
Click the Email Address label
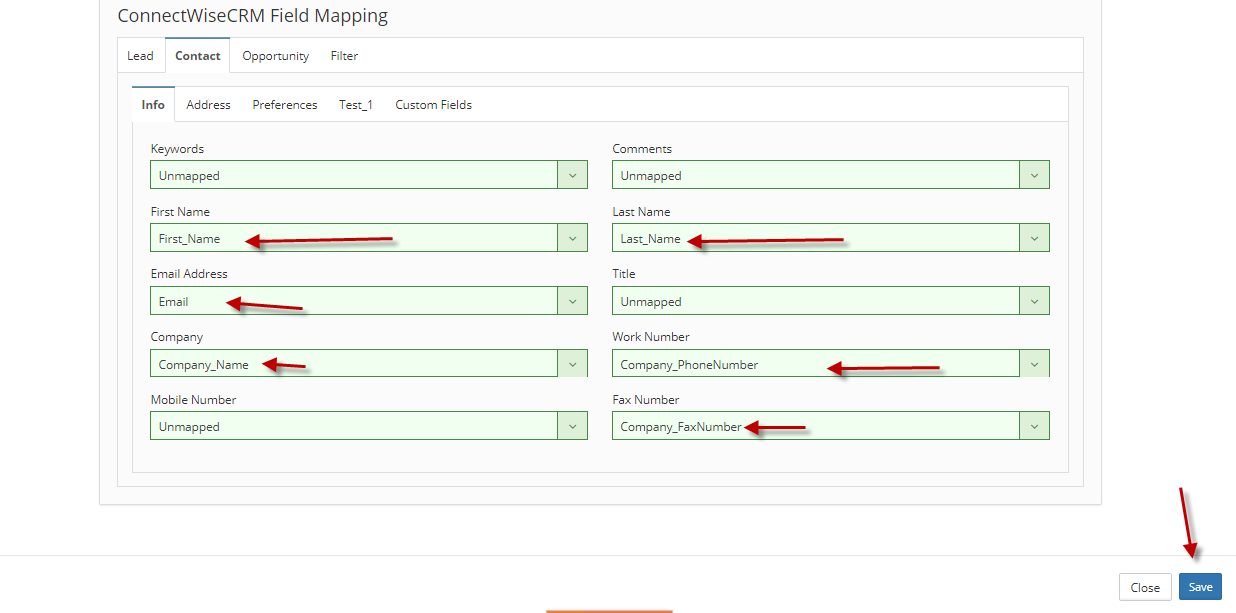189,274
